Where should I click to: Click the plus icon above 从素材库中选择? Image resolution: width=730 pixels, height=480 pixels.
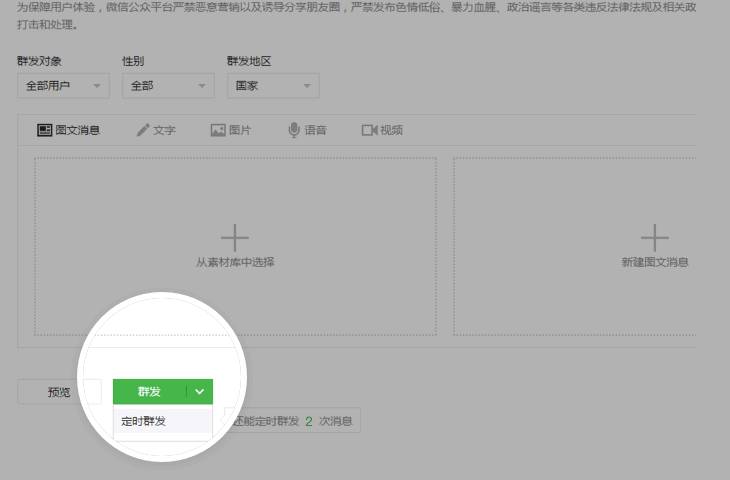(x=235, y=238)
